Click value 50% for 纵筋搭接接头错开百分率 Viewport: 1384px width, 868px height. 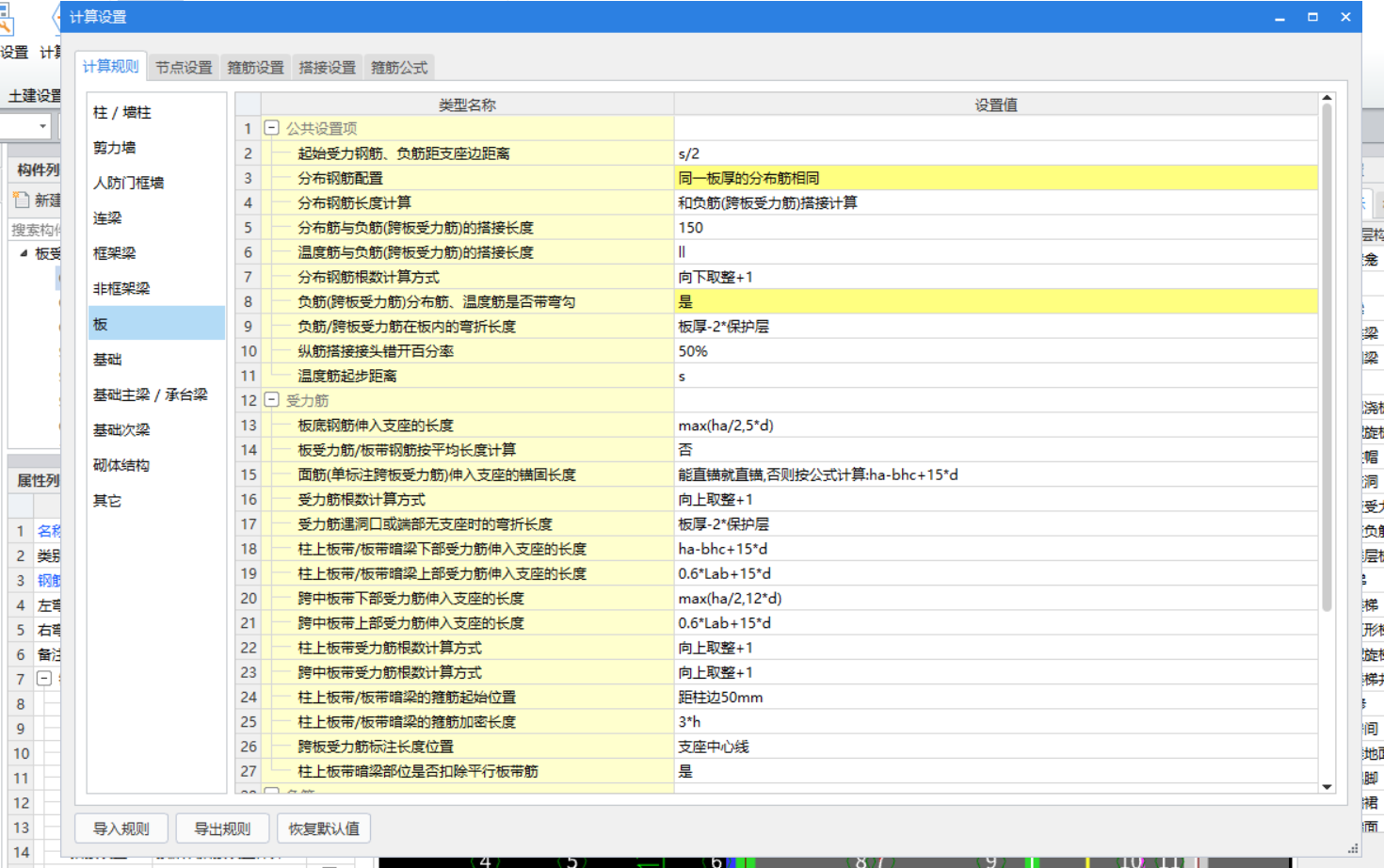996,351
